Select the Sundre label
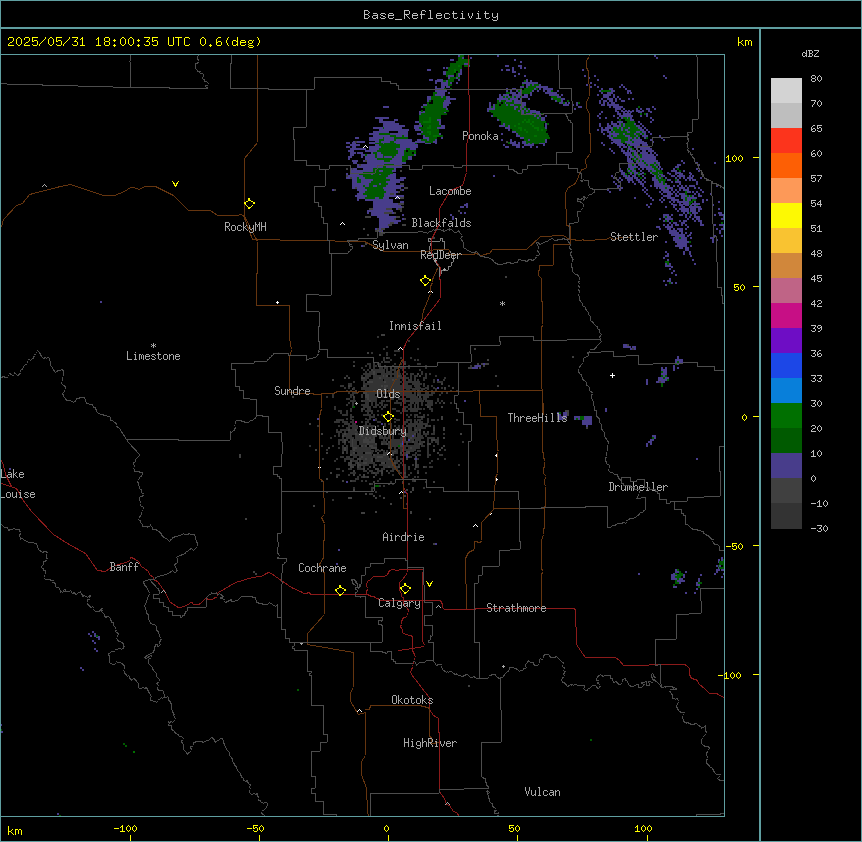This screenshot has width=862, height=842. tap(292, 391)
